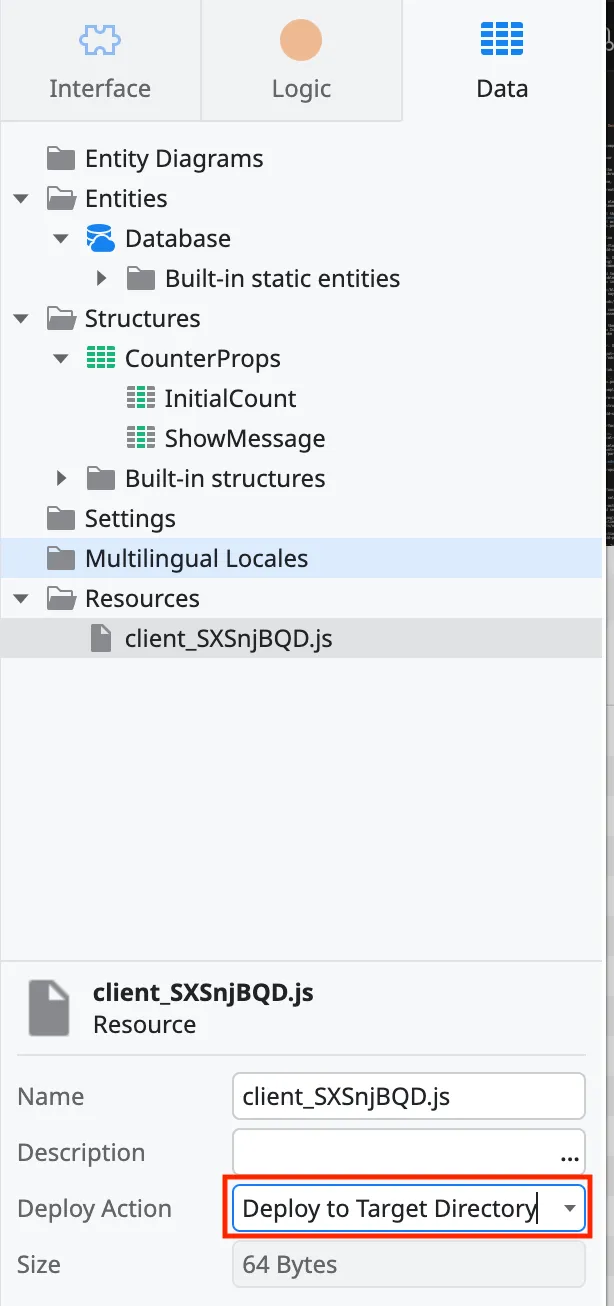
Task: Expand the Built-in static entities folder
Action: pos(100,278)
